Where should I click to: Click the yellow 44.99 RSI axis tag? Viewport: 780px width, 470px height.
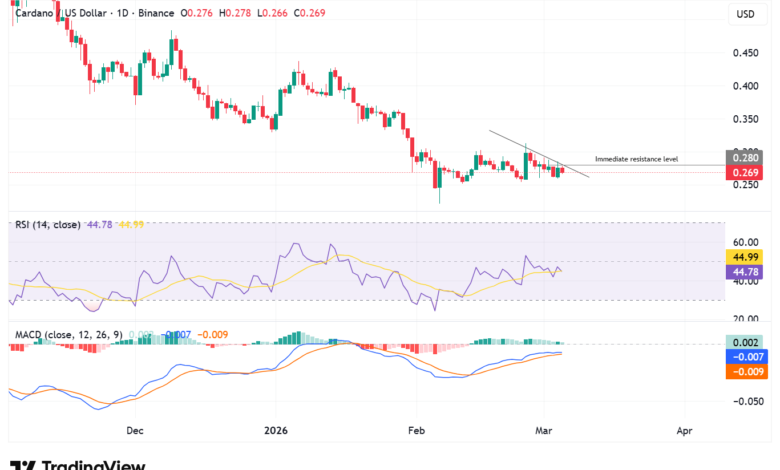click(x=745, y=256)
